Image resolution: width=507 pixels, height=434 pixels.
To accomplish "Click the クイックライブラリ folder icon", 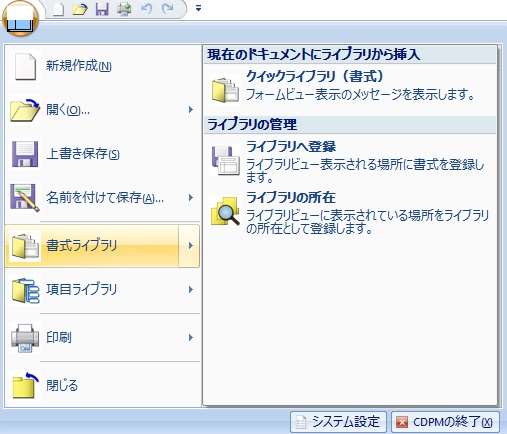I will point(225,89).
